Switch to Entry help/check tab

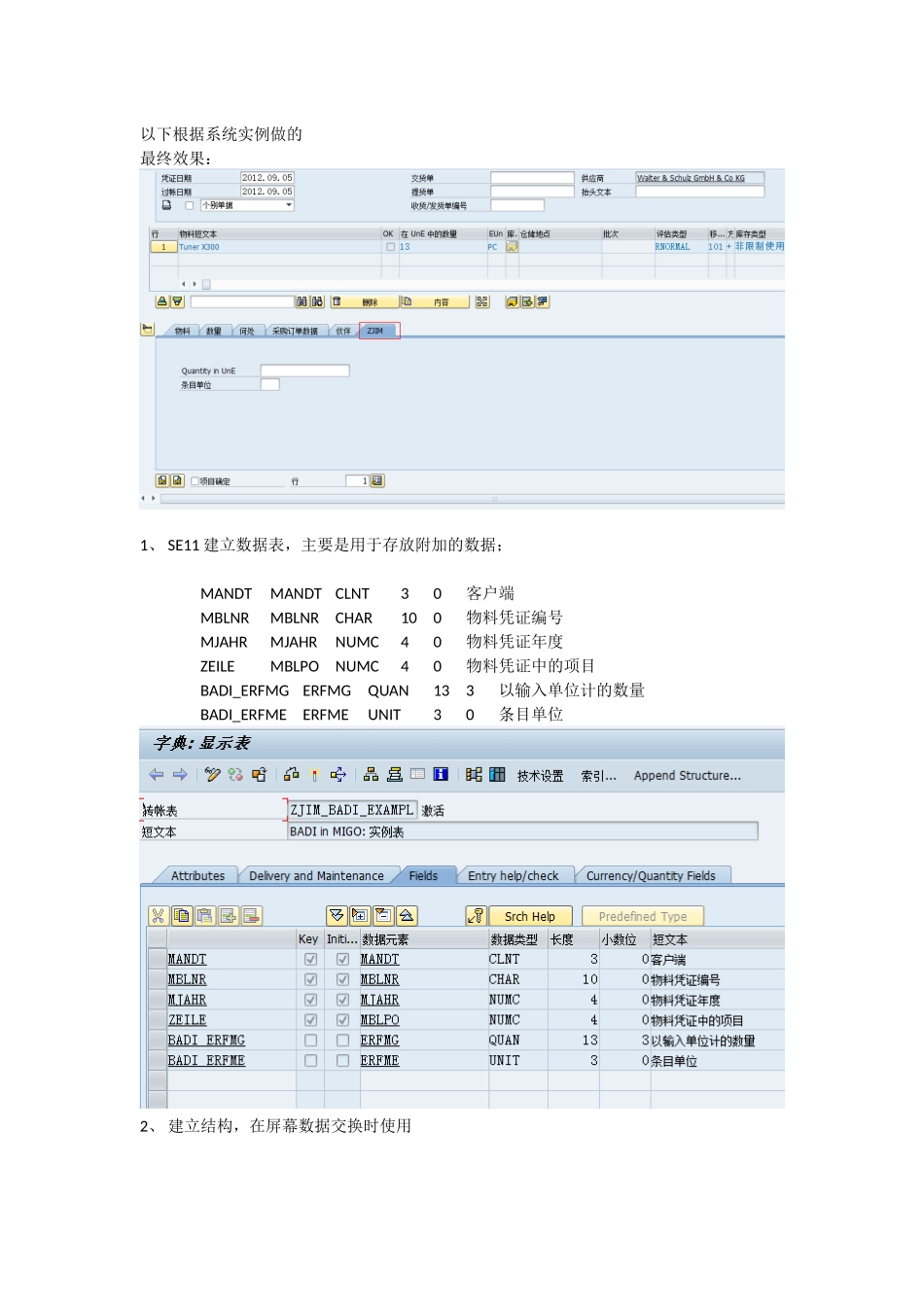click(x=514, y=875)
